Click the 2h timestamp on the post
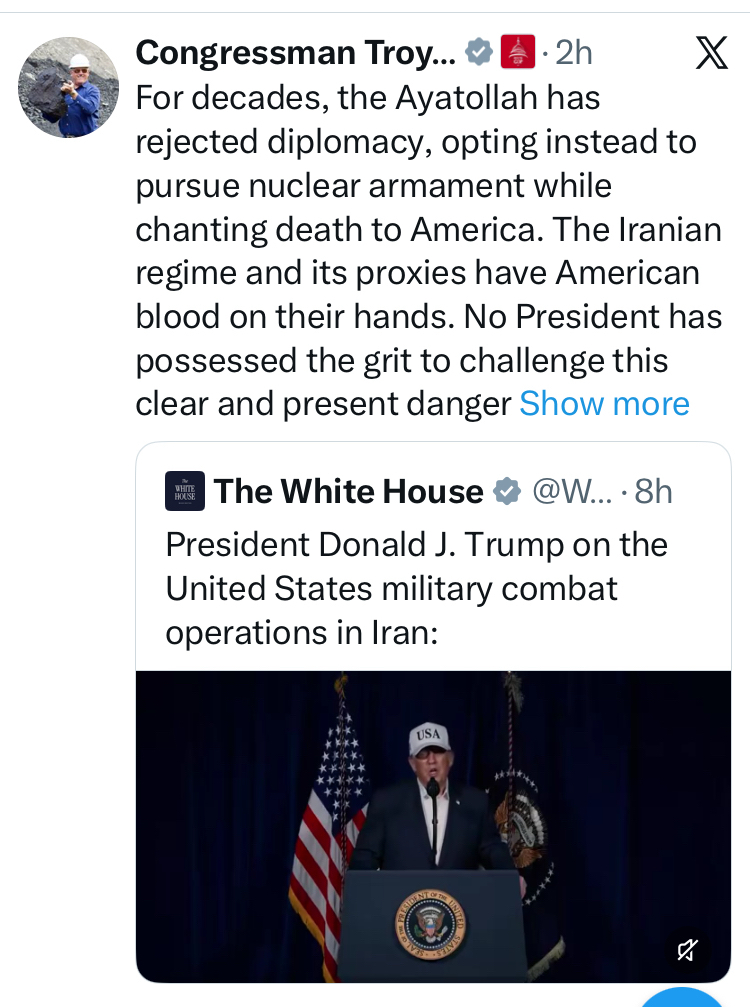Screen dimensions: 750x1007 coord(574,52)
